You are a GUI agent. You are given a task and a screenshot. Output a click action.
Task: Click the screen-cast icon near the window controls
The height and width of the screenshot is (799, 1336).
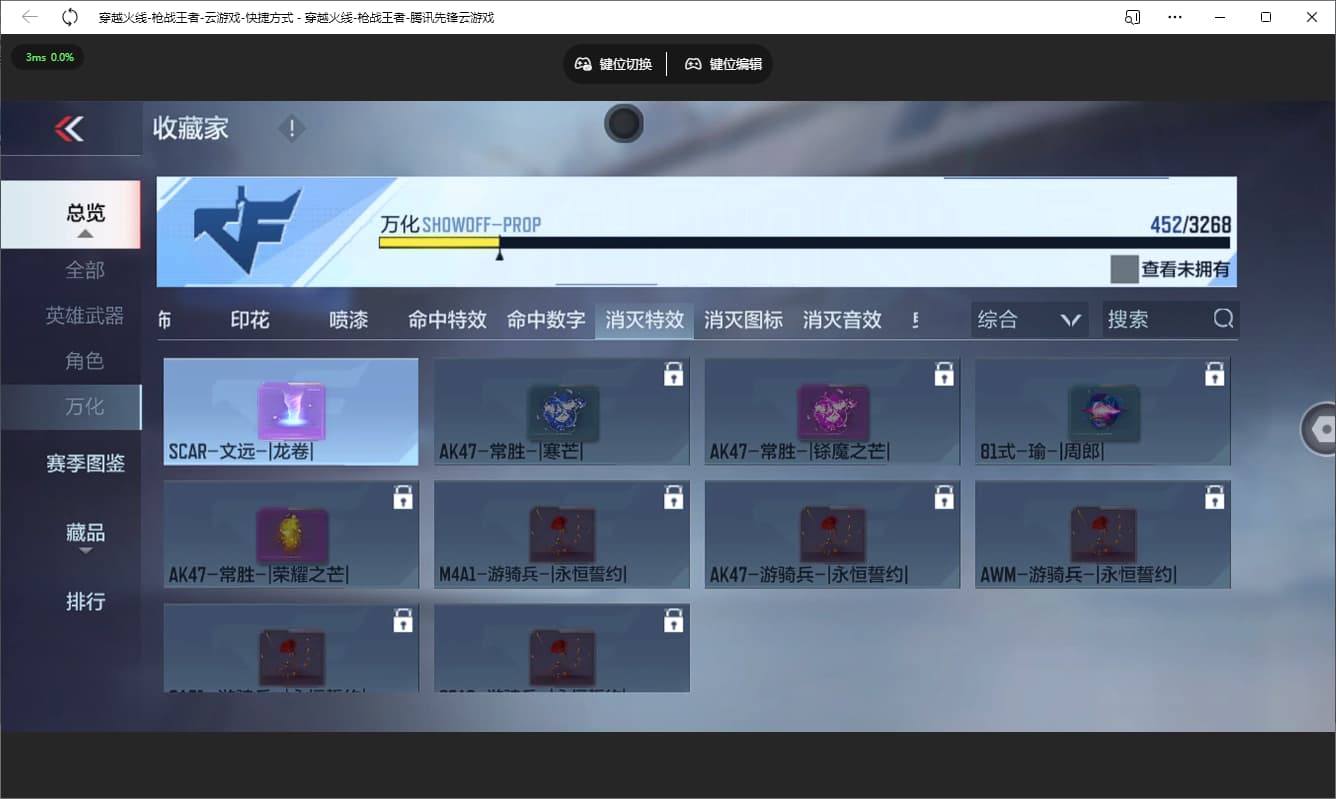click(1131, 17)
